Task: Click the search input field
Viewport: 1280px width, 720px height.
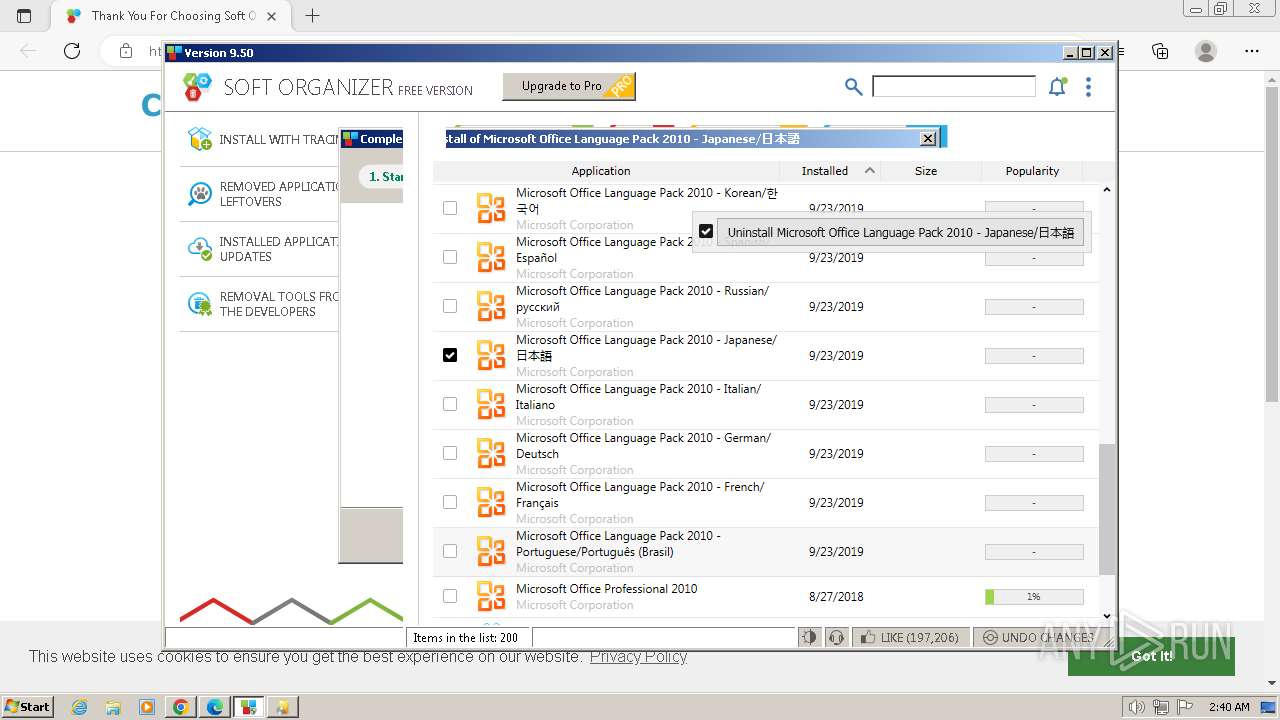Action: pos(954,87)
